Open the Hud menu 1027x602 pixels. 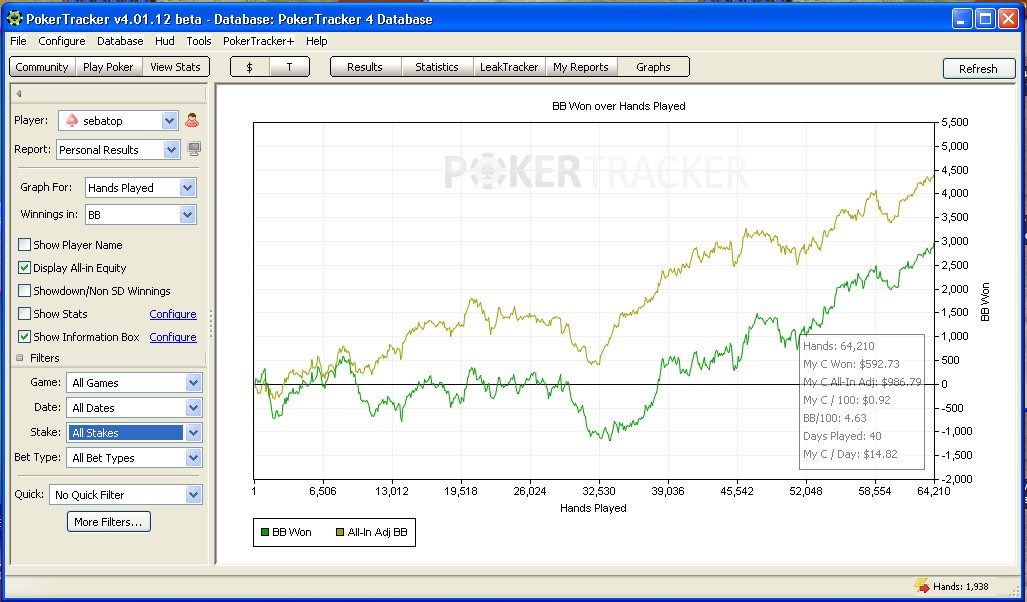pos(164,41)
